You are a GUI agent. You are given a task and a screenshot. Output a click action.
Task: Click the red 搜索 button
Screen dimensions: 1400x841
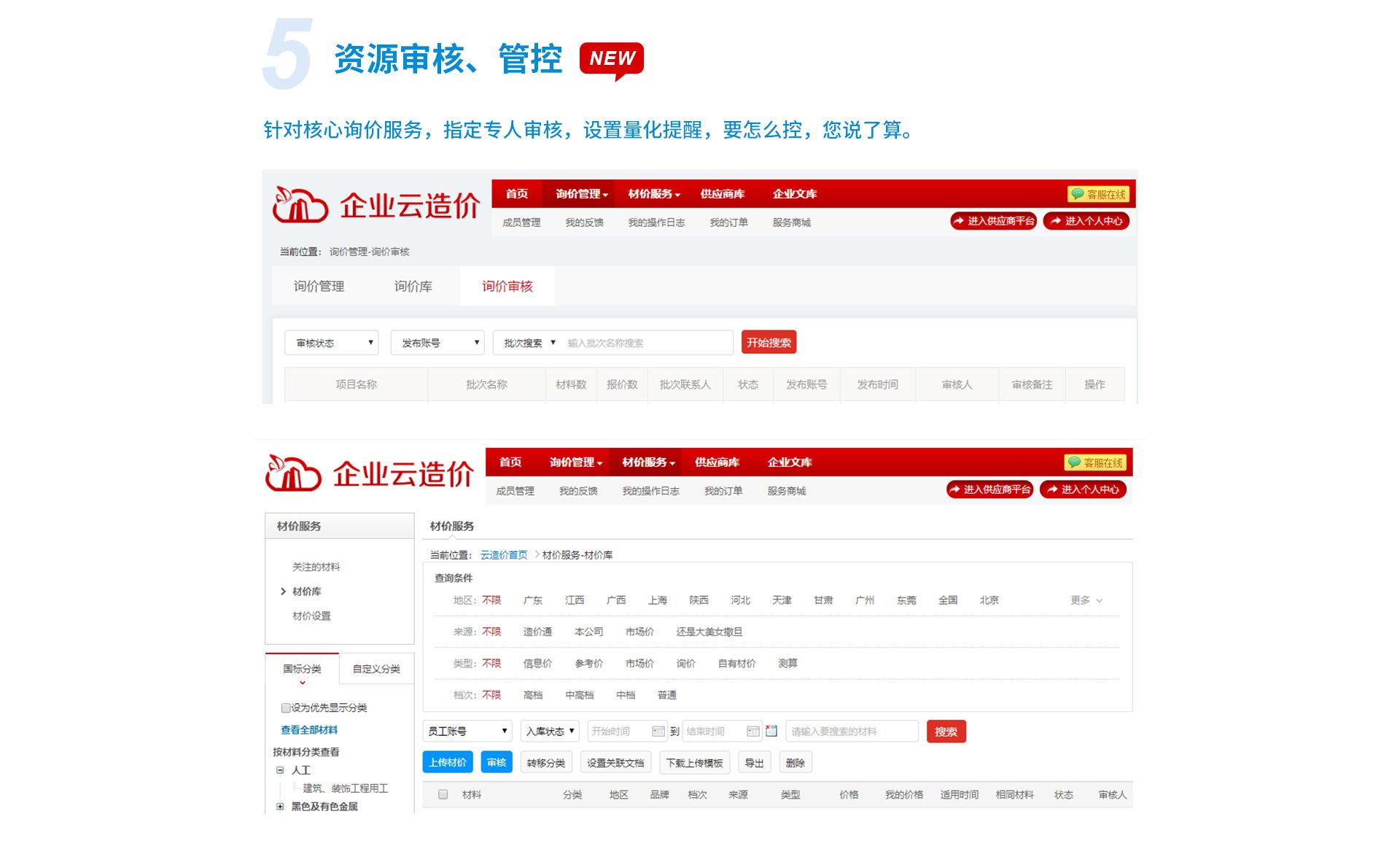[x=946, y=731]
